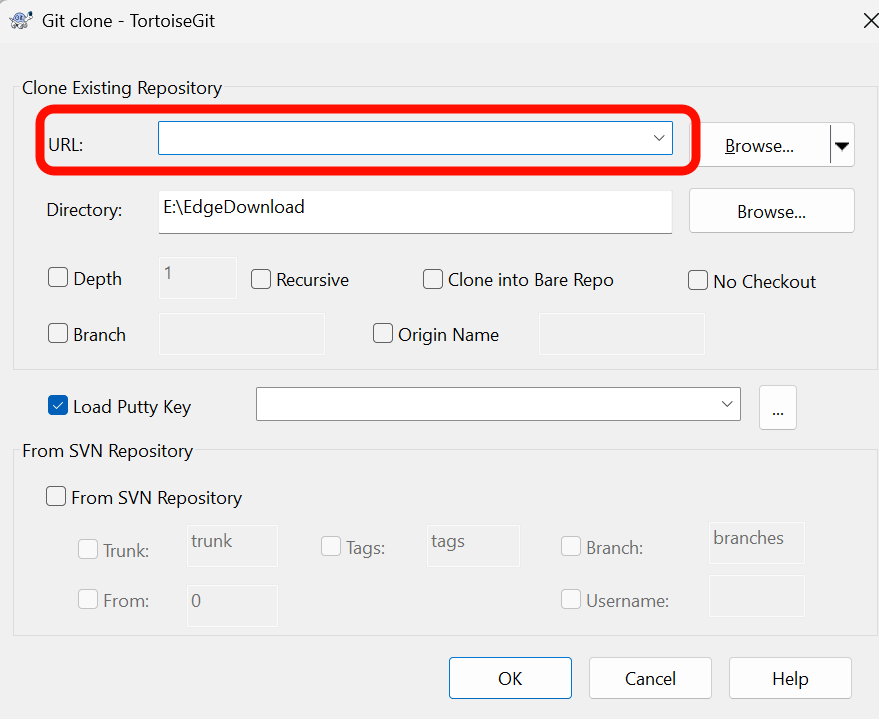Open the arrow menu beside URL Browse
The height and width of the screenshot is (719, 879).
(842, 145)
